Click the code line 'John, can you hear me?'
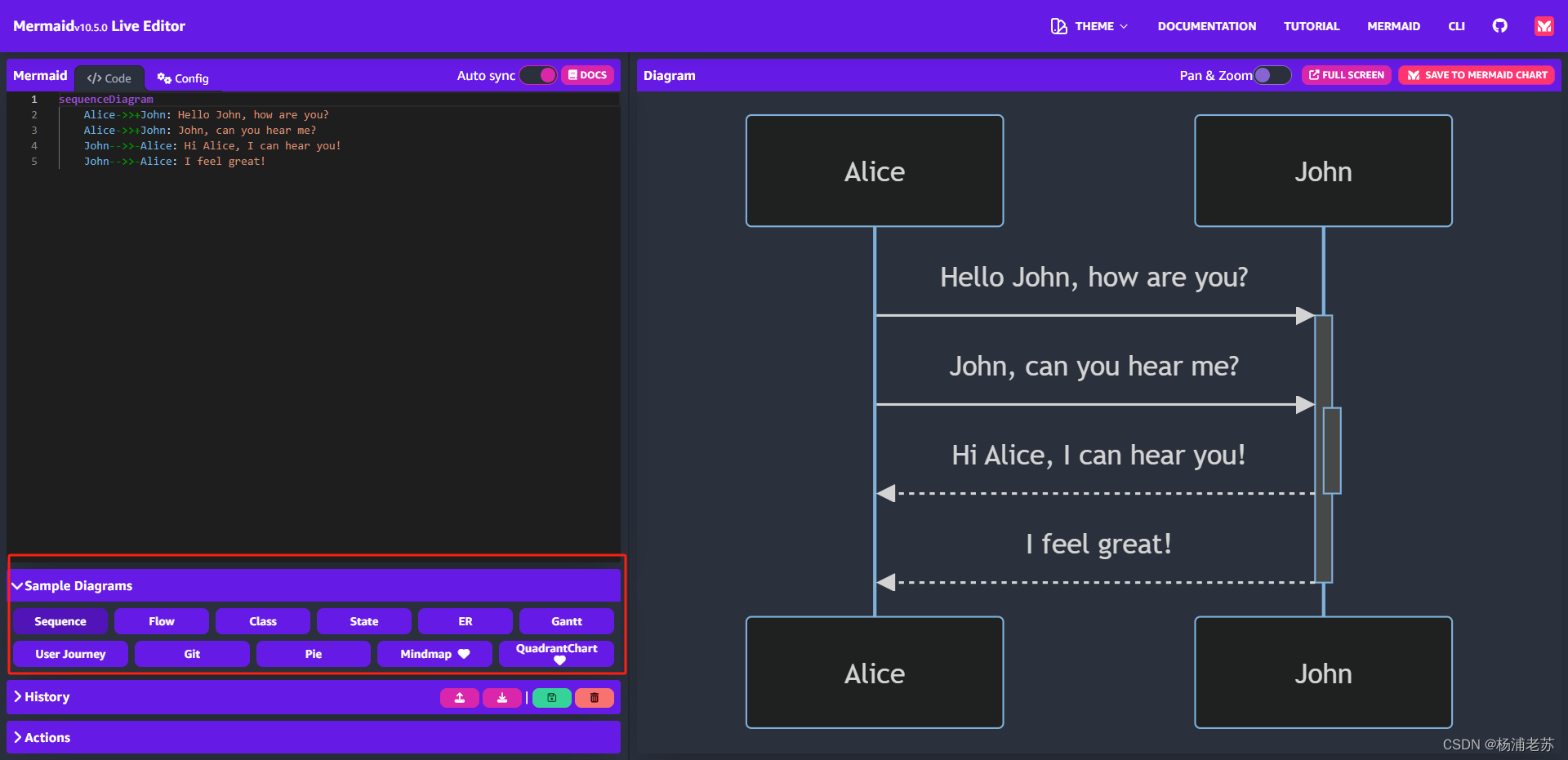The image size is (1568, 760). (199, 131)
